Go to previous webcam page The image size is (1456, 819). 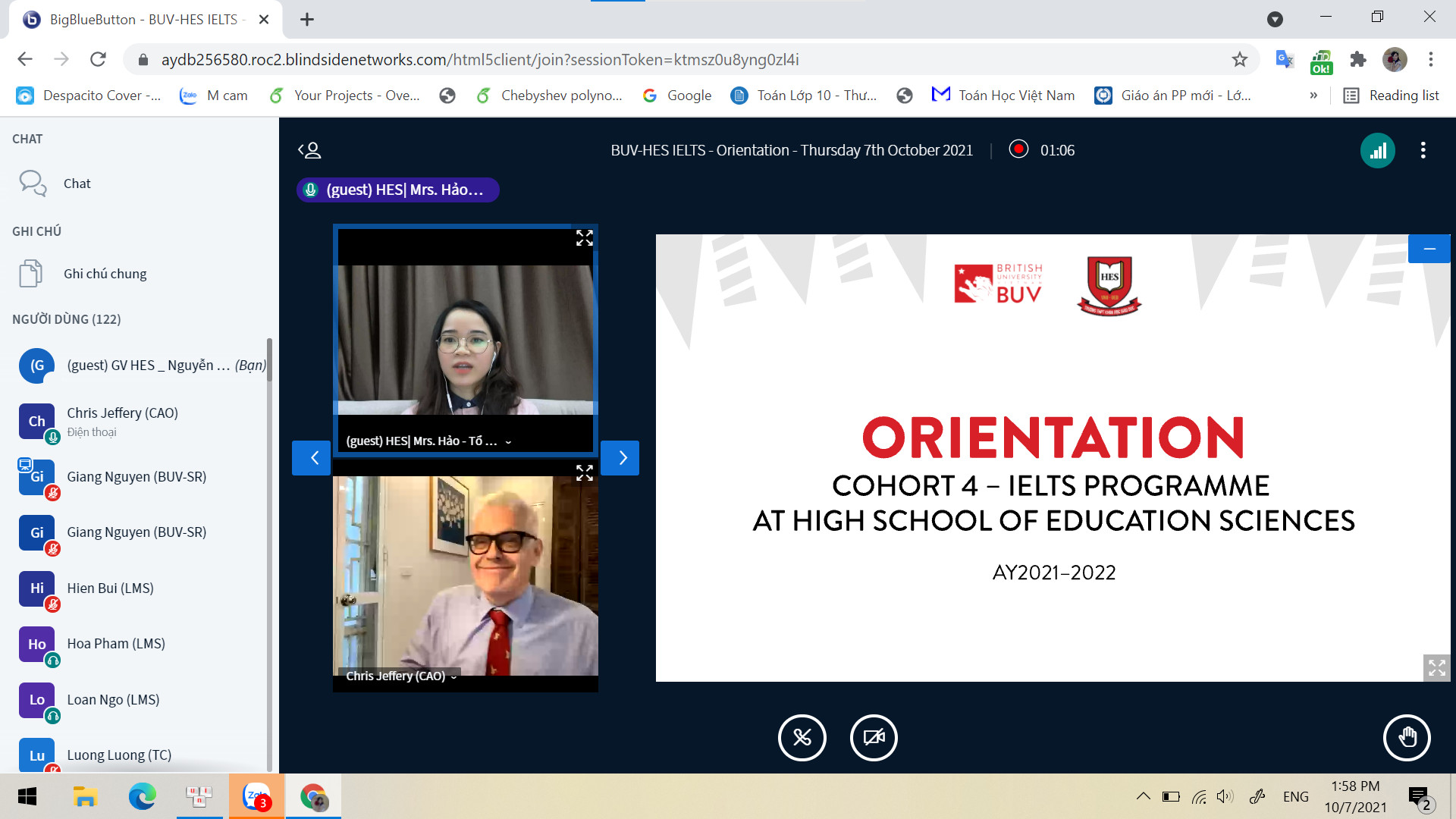(x=311, y=458)
